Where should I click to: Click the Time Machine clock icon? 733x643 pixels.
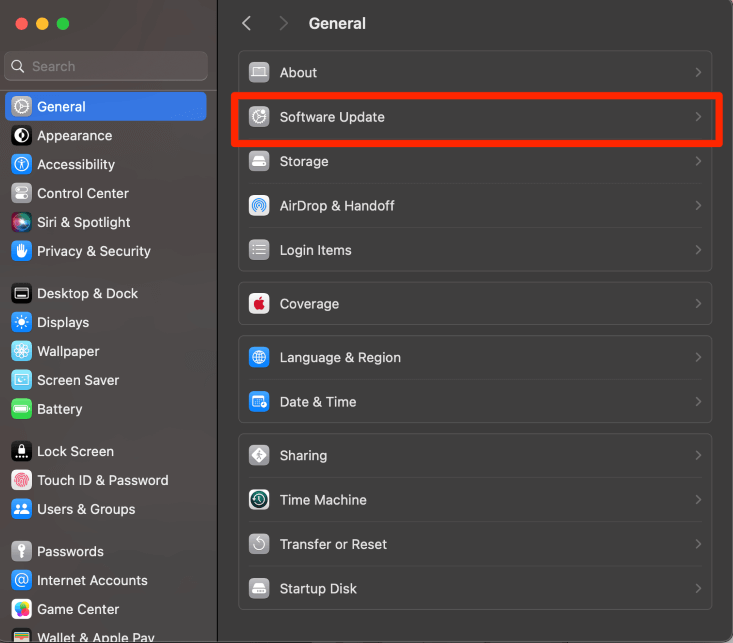coord(259,500)
